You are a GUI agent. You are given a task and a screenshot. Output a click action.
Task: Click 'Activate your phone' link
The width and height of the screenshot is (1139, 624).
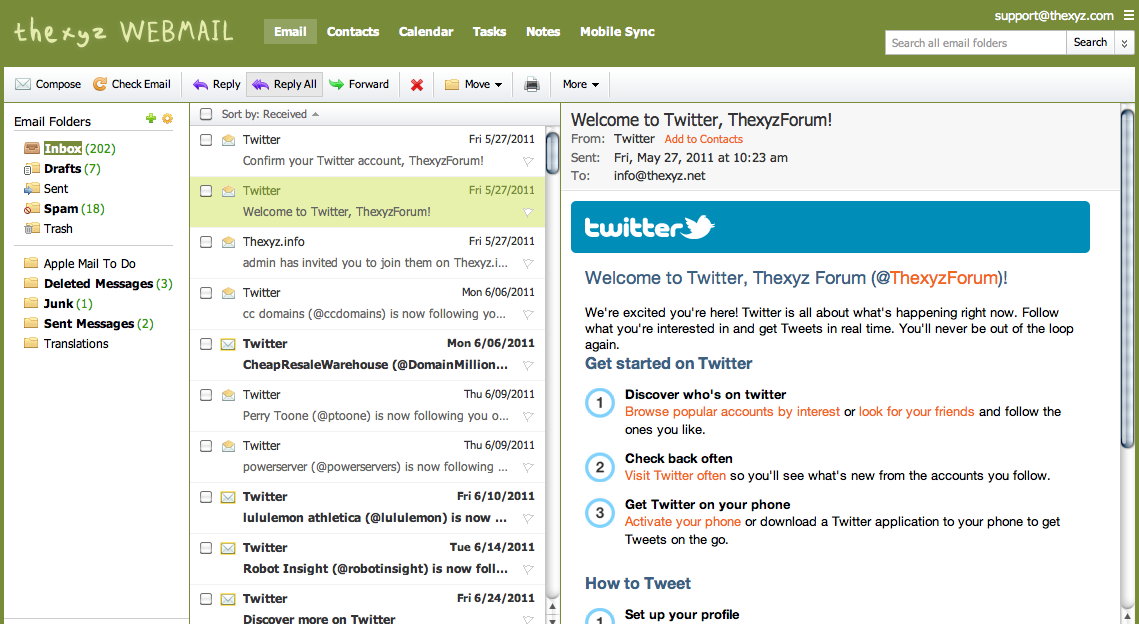coord(683,522)
